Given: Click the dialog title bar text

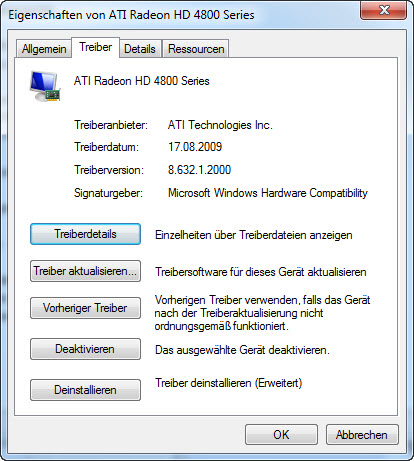Looking at the screenshot, I should 131,15.
